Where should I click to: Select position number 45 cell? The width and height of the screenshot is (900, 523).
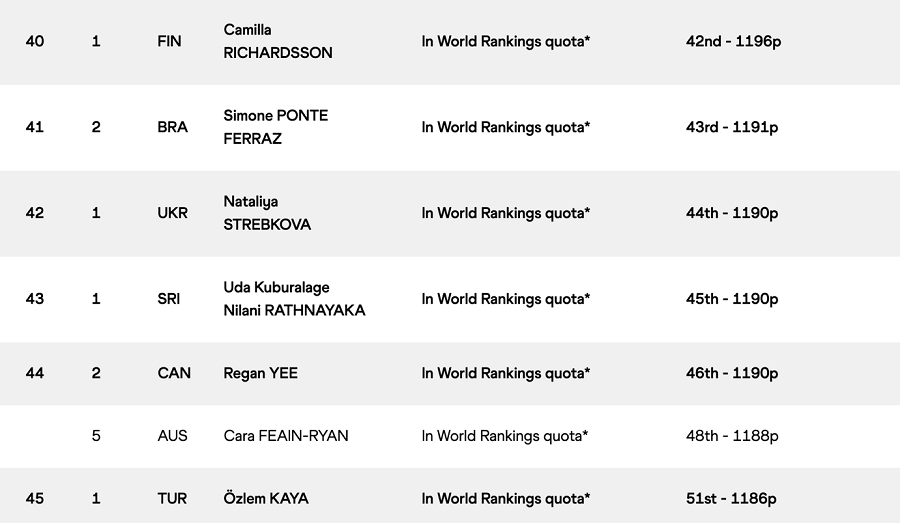pyautogui.click(x=34, y=498)
